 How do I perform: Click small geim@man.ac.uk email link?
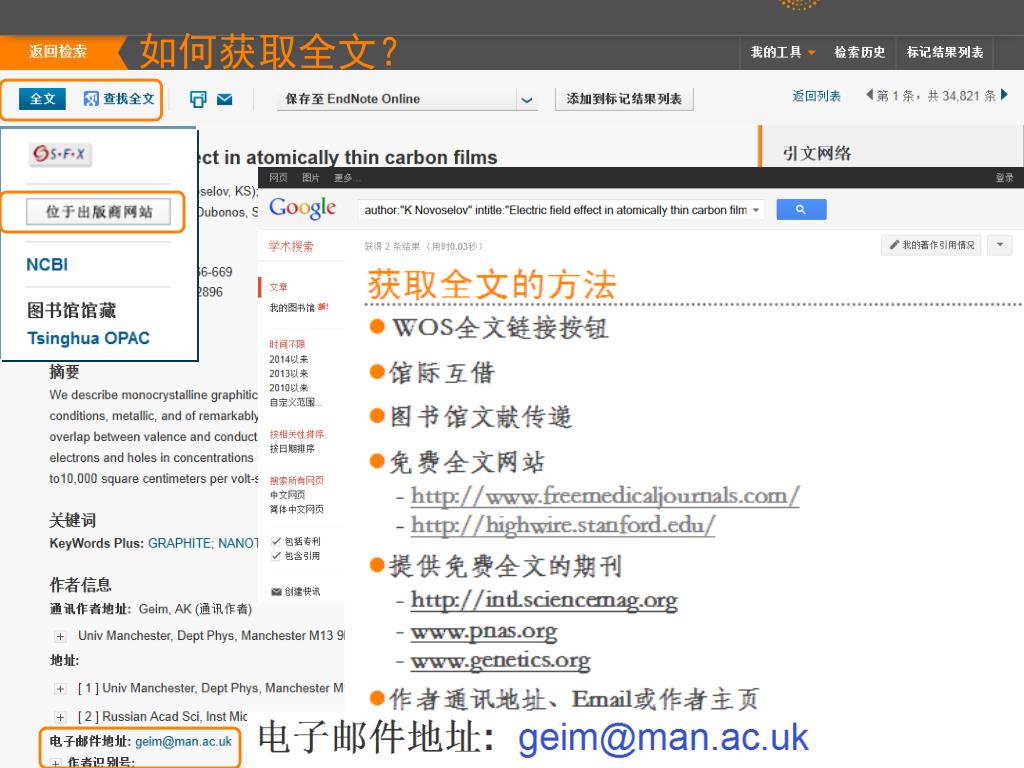184,742
